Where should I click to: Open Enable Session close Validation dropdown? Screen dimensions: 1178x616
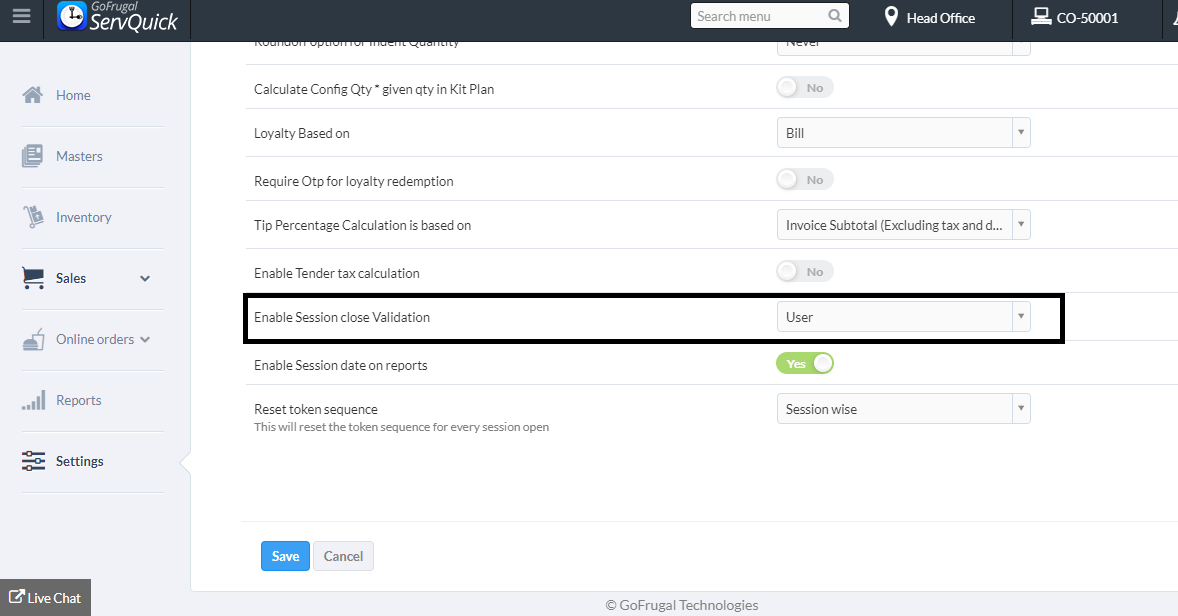(903, 317)
